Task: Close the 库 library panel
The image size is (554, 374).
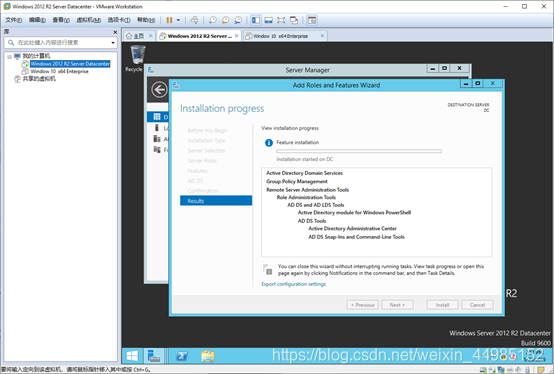Action: [x=115, y=32]
